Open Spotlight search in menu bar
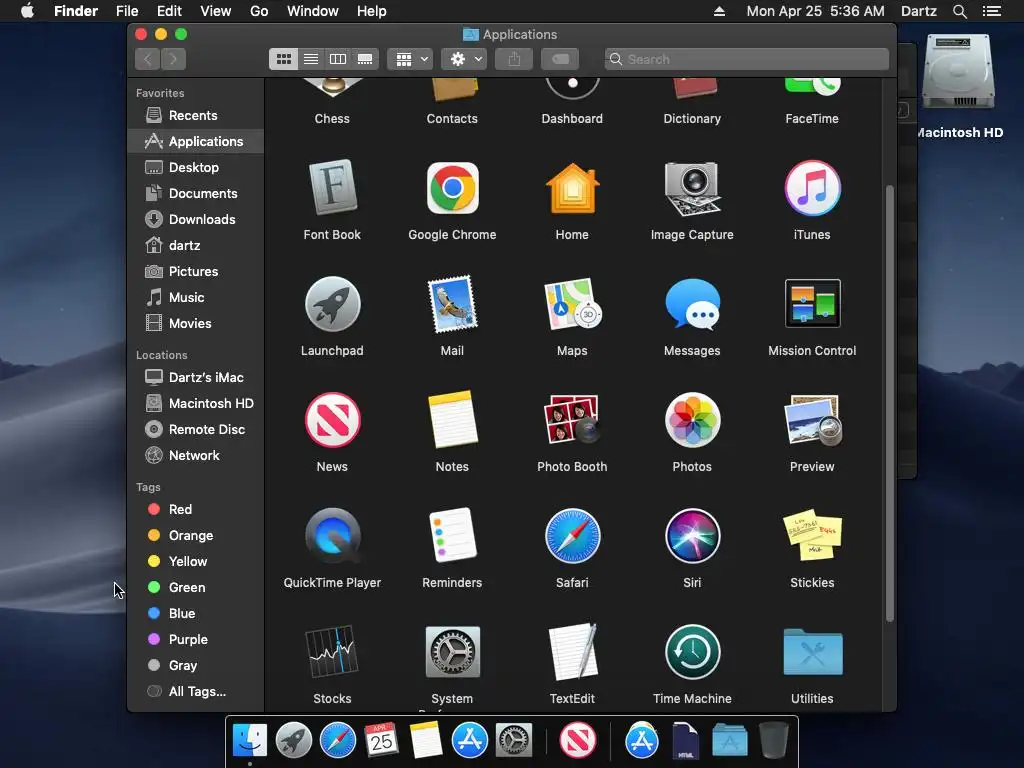Screen dimensions: 1024x768 coord(959,11)
